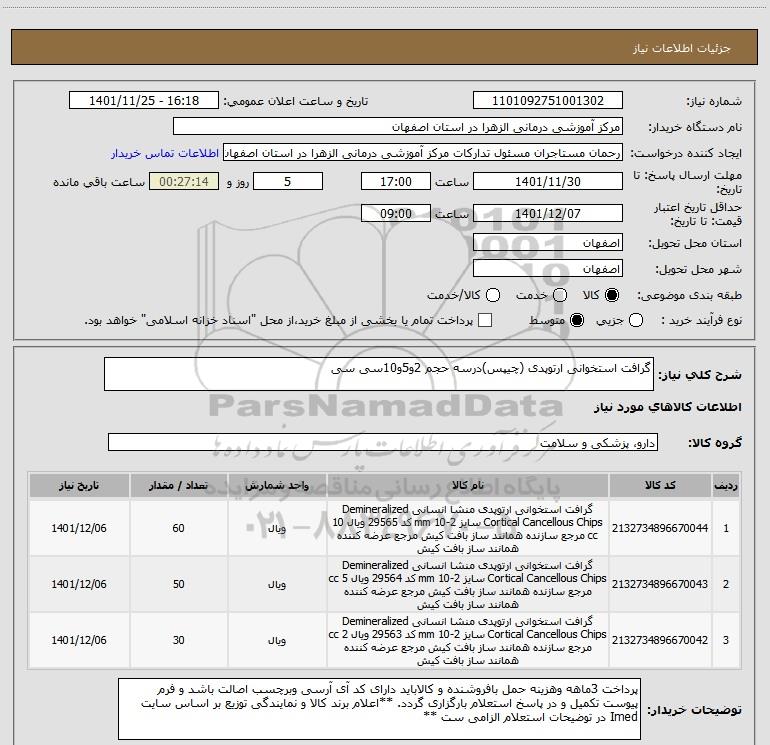770x745 pixels.
Task: Click the goods group field دارو، پزشکی و سلامت
Action: coord(383,442)
